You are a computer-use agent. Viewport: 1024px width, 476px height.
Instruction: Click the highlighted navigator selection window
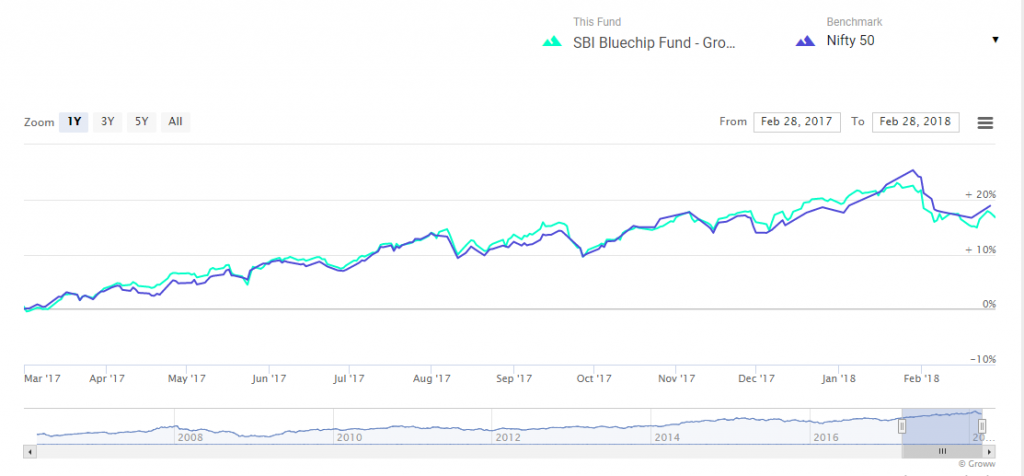click(942, 426)
